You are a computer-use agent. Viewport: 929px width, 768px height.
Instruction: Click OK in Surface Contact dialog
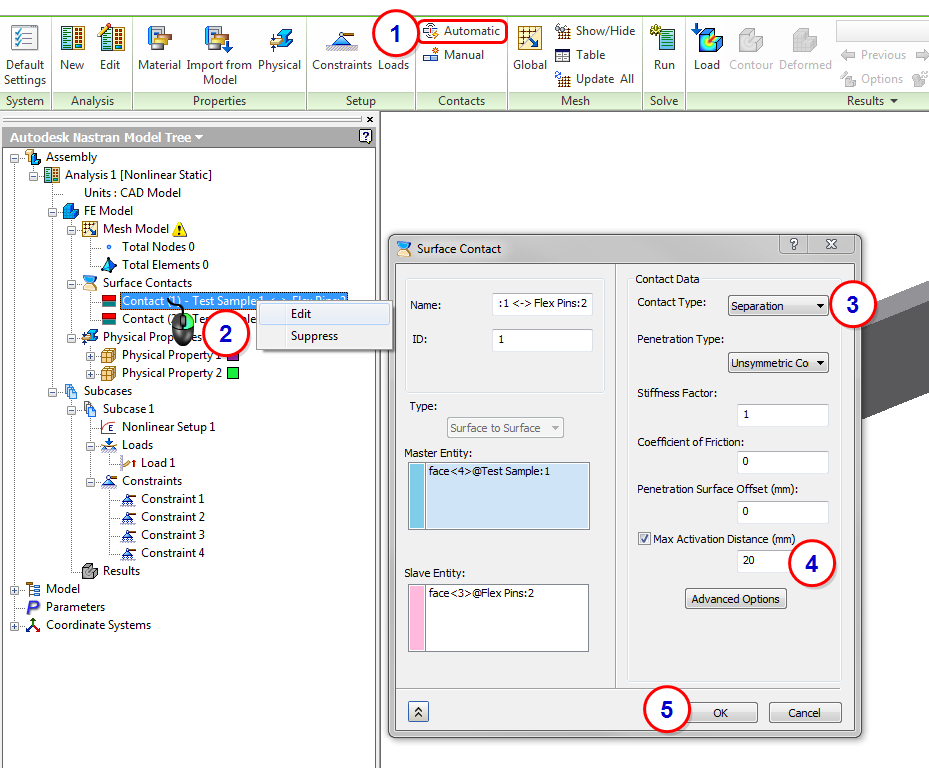tap(720, 713)
